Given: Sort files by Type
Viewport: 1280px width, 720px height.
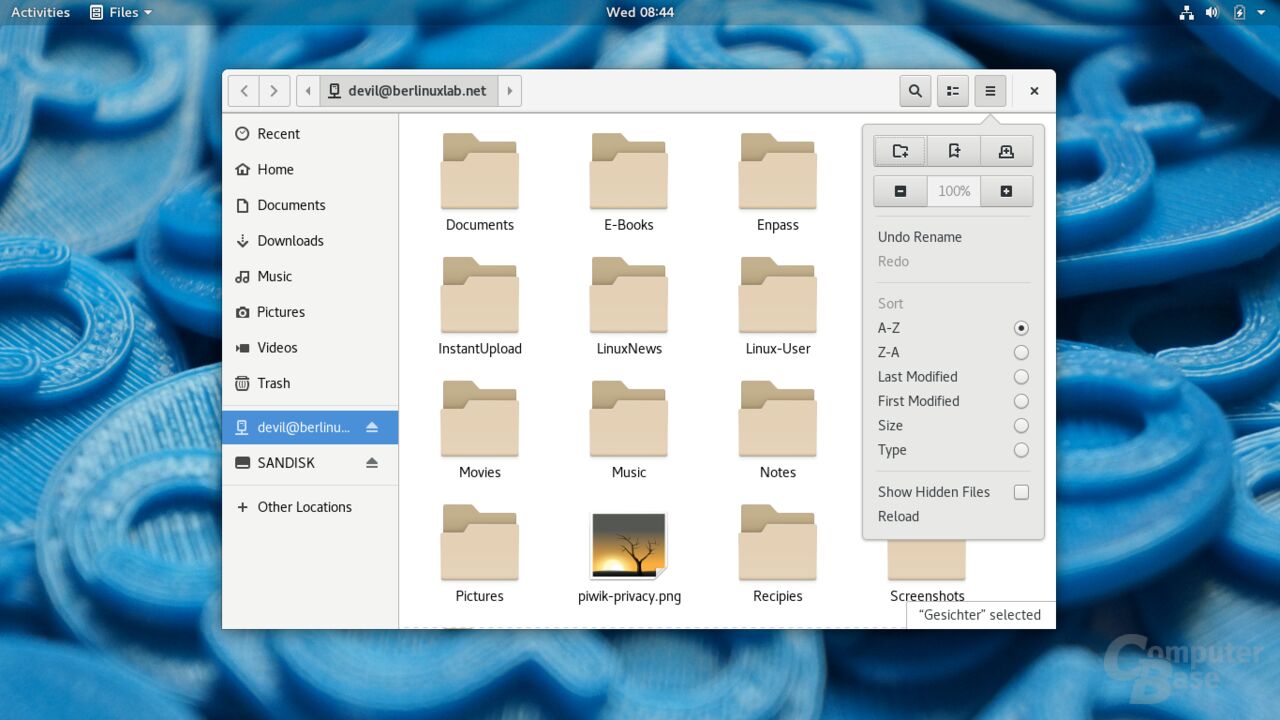Looking at the screenshot, I should pyautogui.click(x=953, y=450).
